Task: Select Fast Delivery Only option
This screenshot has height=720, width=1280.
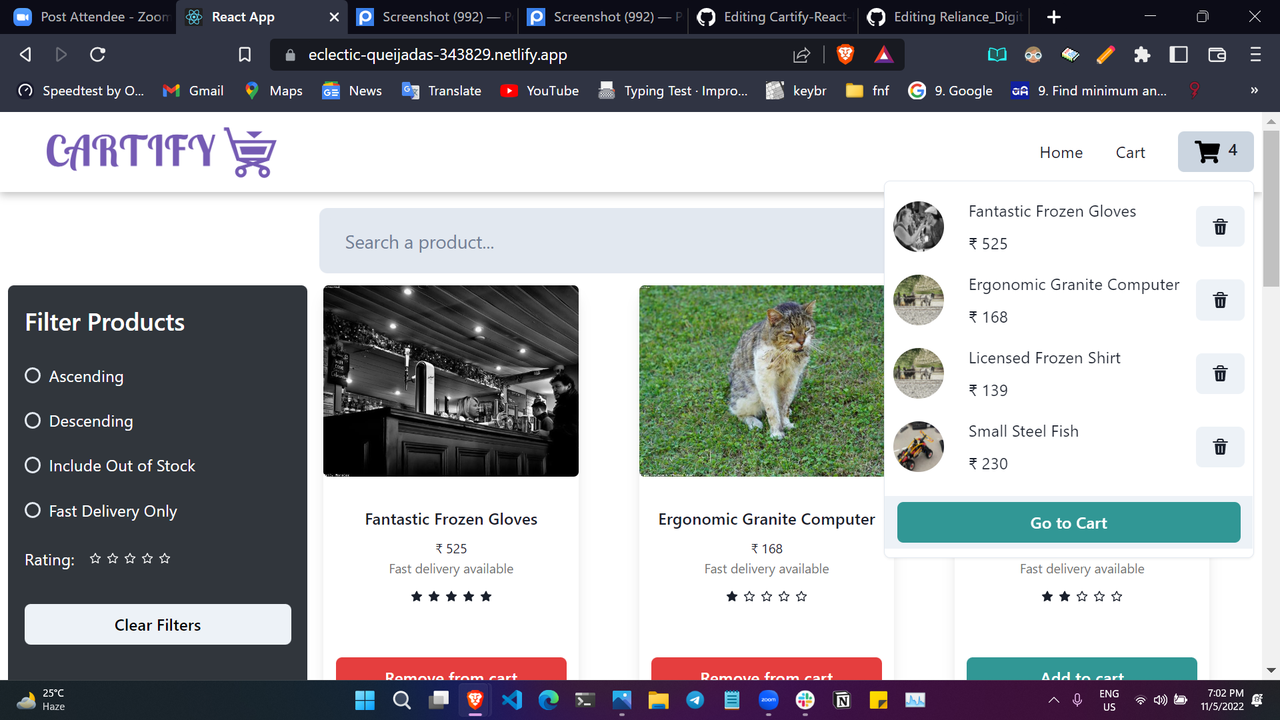Action: pyautogui.click(x=32, y=511)
